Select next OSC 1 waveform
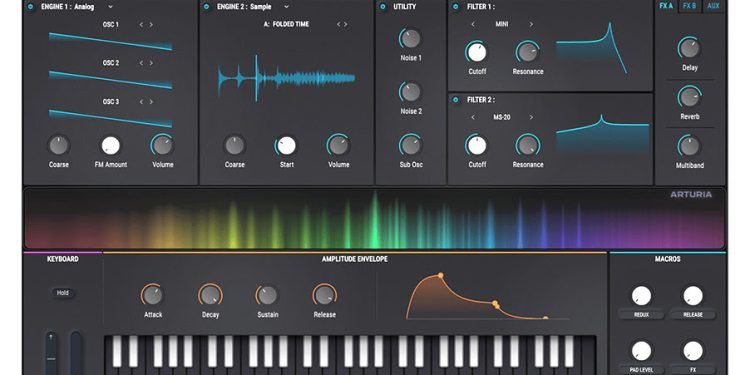Image resolution: width=750 pixels, height=375 pixels. click(x=151, y=24)
